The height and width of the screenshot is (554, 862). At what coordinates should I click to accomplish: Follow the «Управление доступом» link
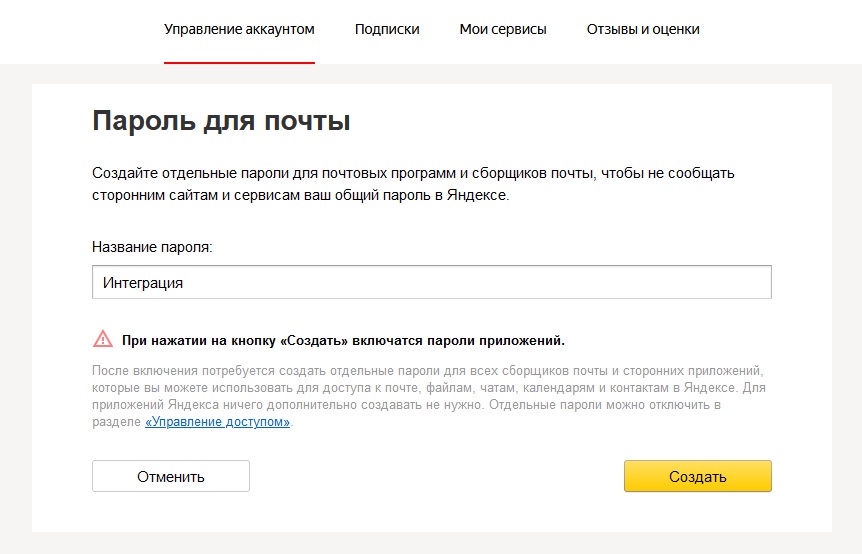coord(217,422)
